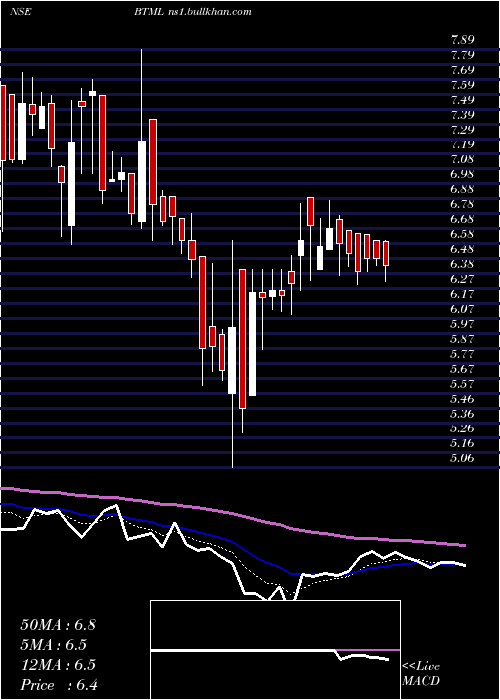Screen dimensions: 500x700
Task: Click the BTML ns1.bullkhan.com title text
Action: click(x=192, y=12)
